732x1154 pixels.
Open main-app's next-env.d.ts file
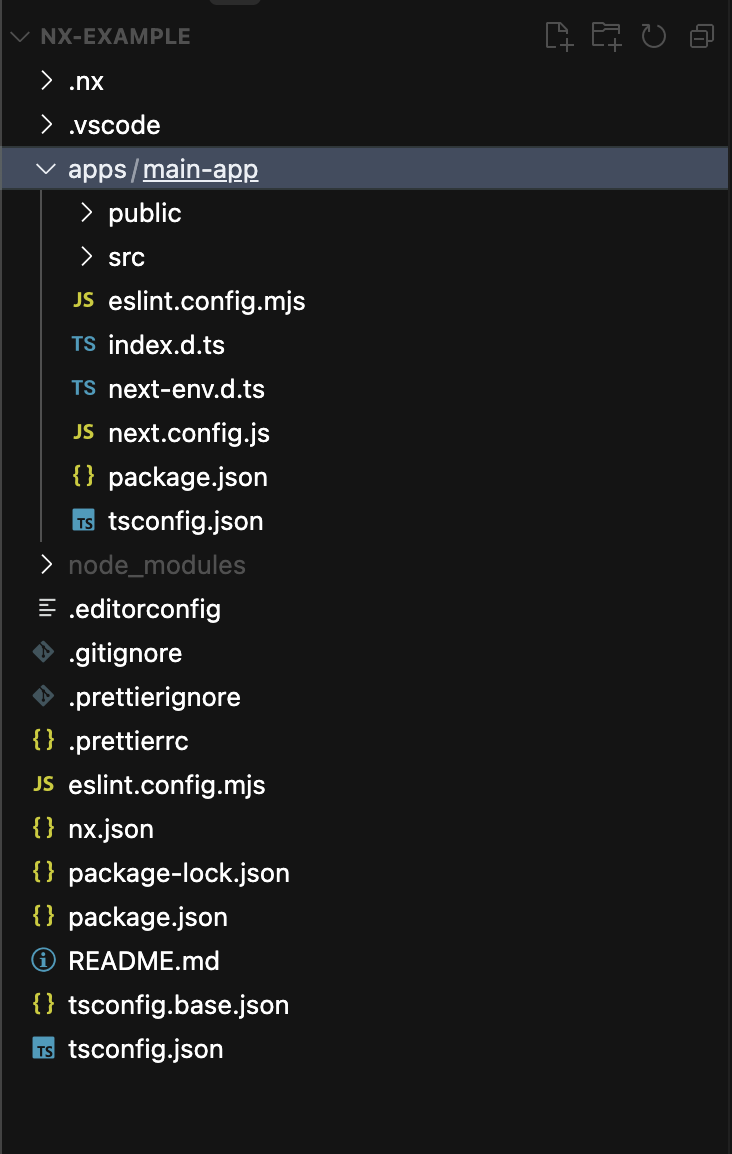(x=186, y=389)
